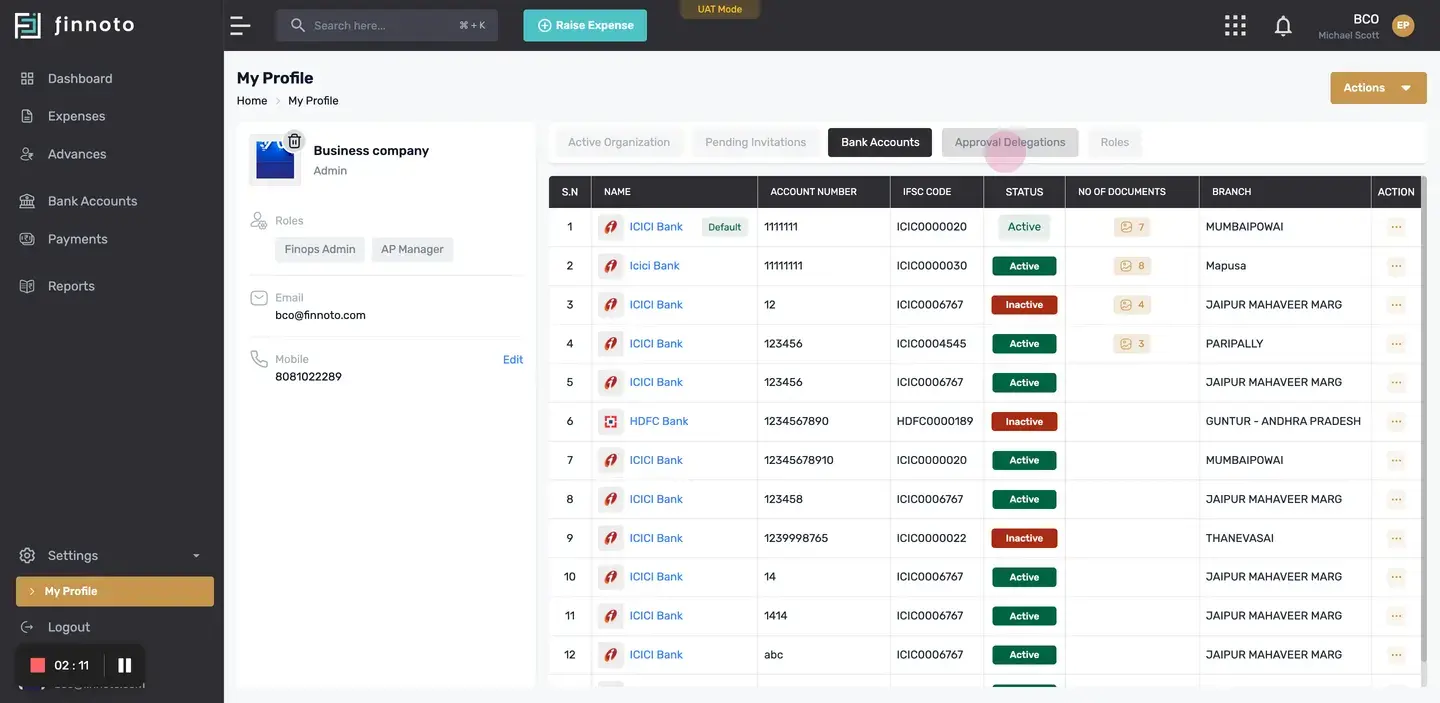The width and height of the screenshot is (1440, 703).
Task: Click the Finops Admin role chip
Action: pyautogui.click(x=320, y=250)
